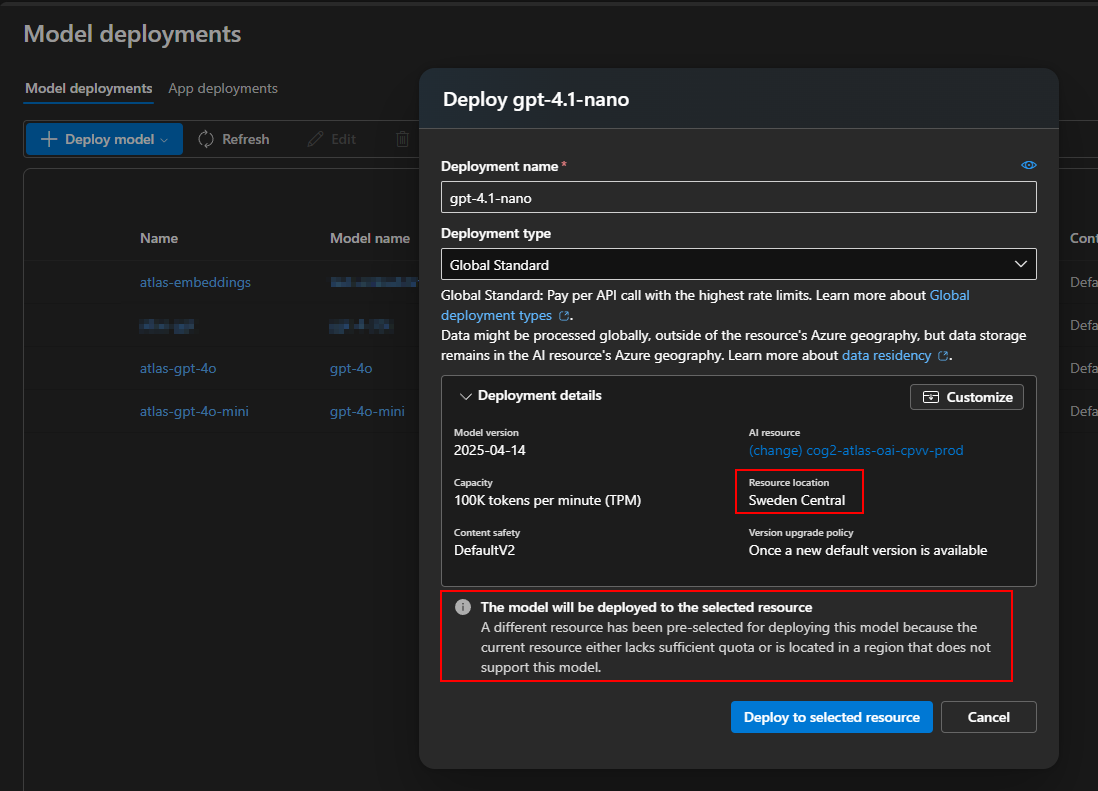Open external link icon after deployment types
This screenshot has height=791, width=1098.
click(x=564, y=316)
